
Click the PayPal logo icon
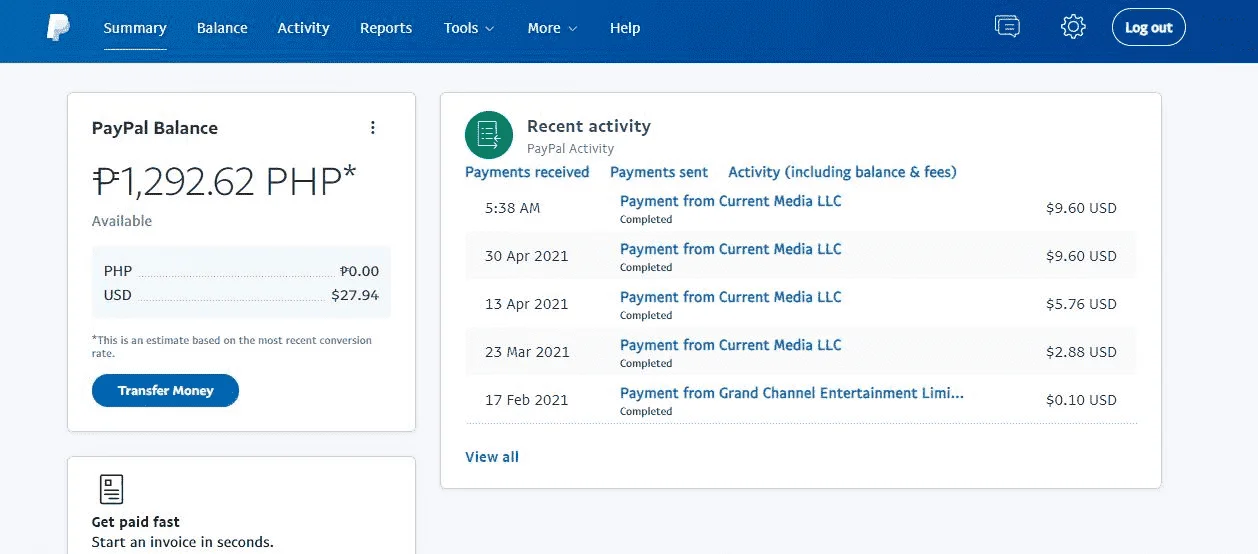click(58, 28)
